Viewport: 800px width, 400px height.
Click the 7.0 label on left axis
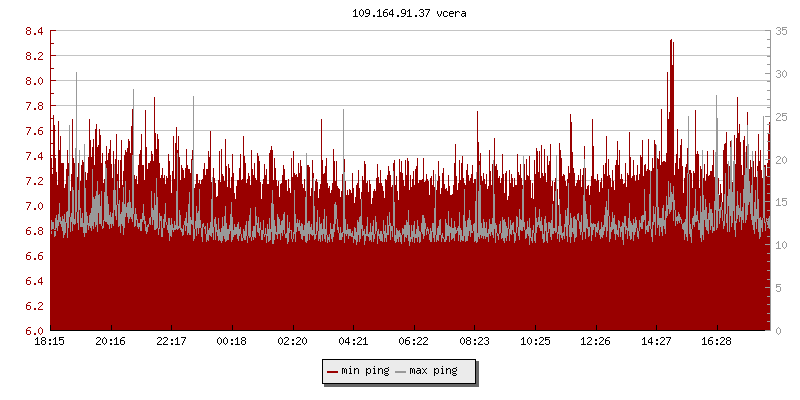(34, 206)
